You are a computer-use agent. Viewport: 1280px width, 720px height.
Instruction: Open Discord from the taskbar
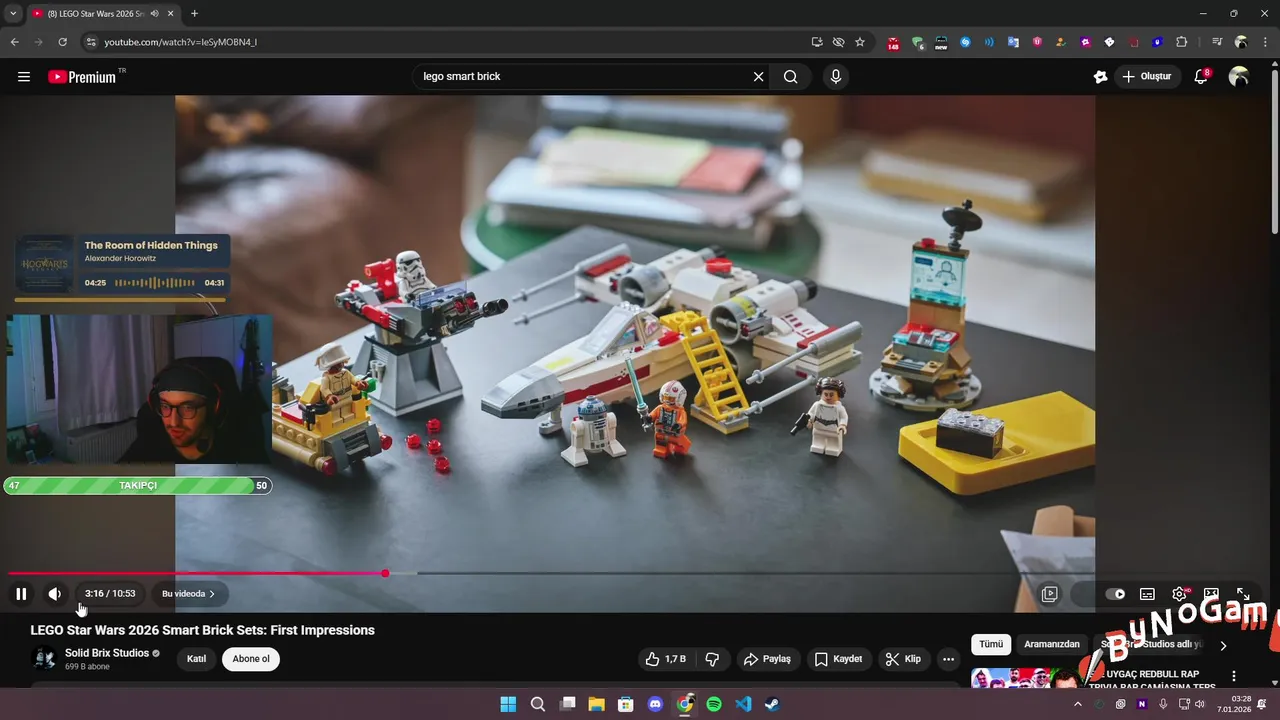pyautogui.click(x=655, y=704)
